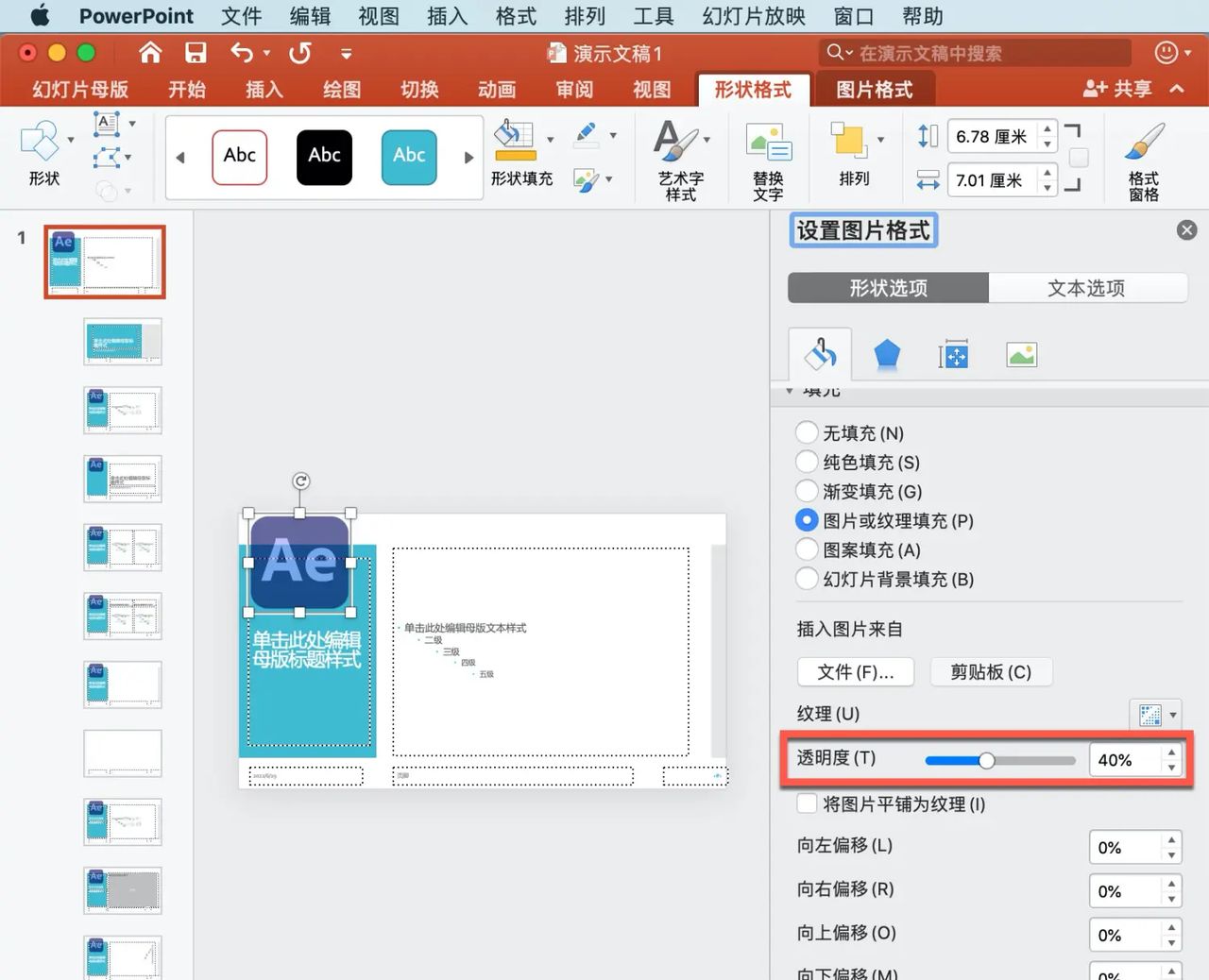The height and width of the screenshot is (980, 1209).
Task: Open the Size & Properties pane icon
Action: click(x=953, y=354)
